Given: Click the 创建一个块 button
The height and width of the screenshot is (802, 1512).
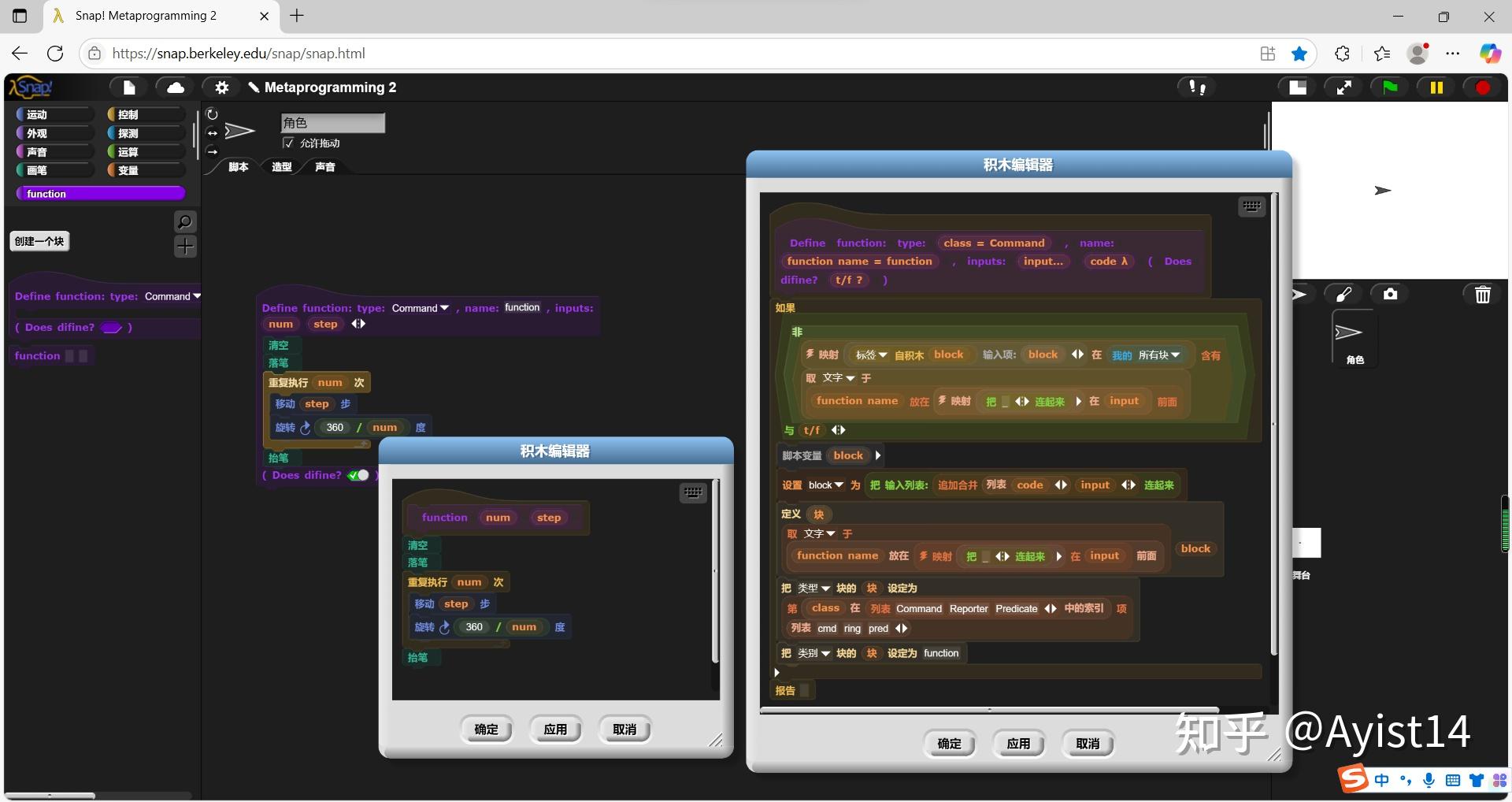Looking at the screenshot, I should pos(39,241).
